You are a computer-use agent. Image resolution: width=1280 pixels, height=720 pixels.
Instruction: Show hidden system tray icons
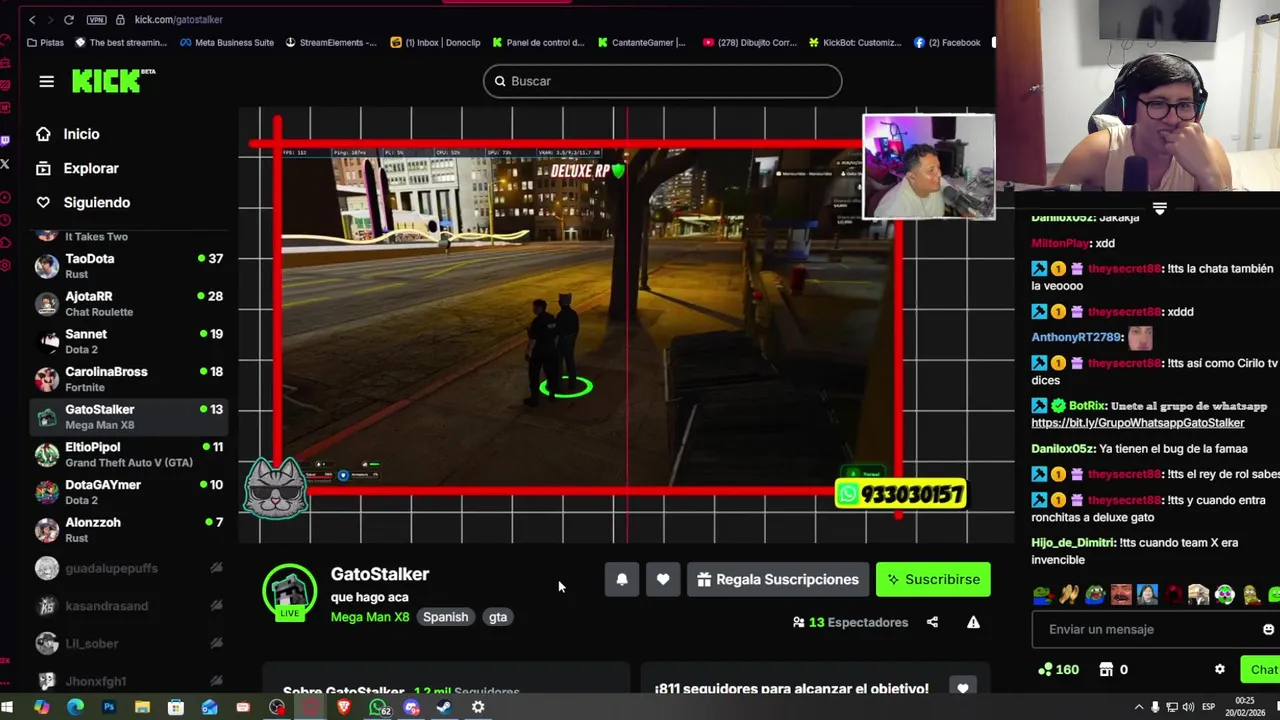[1138, 707]
